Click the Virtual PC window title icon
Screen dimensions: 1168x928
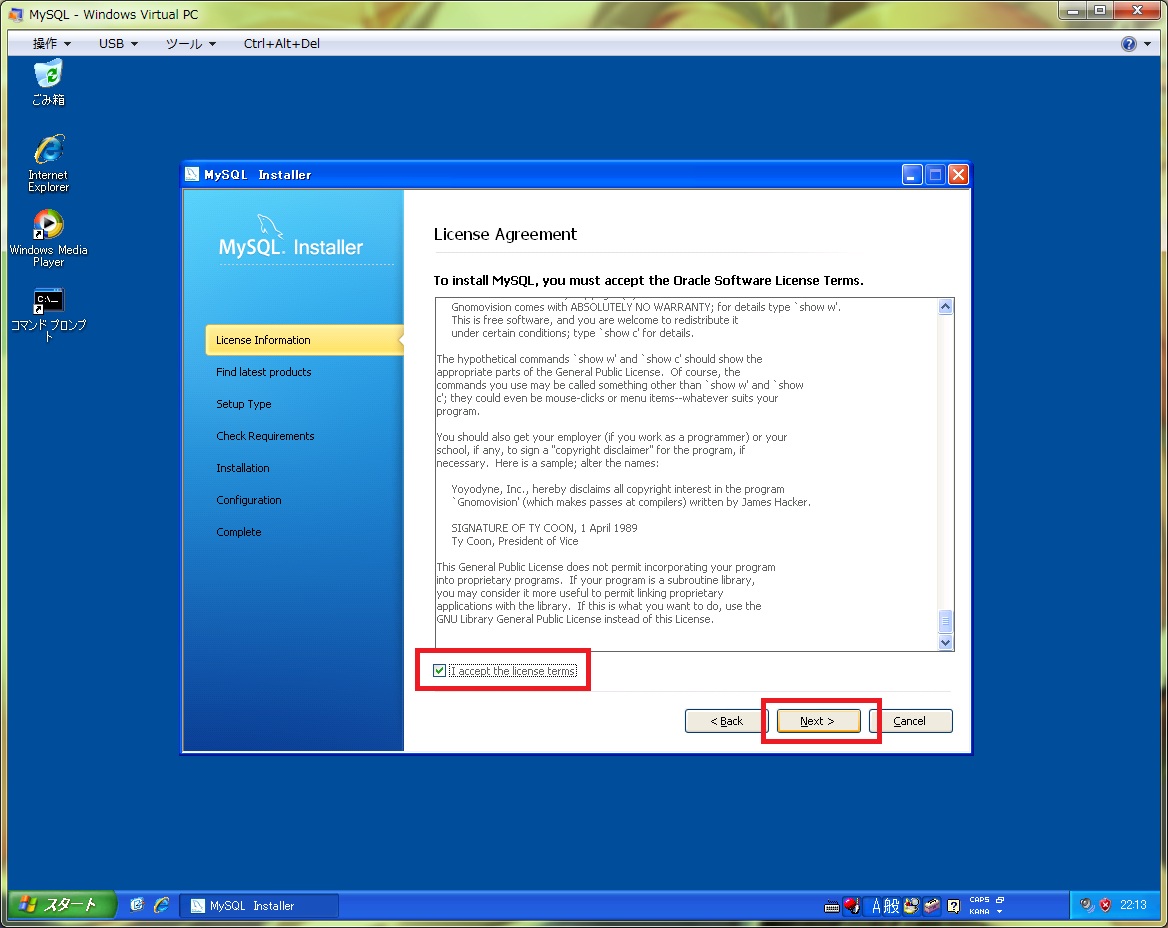pos(15,14)
